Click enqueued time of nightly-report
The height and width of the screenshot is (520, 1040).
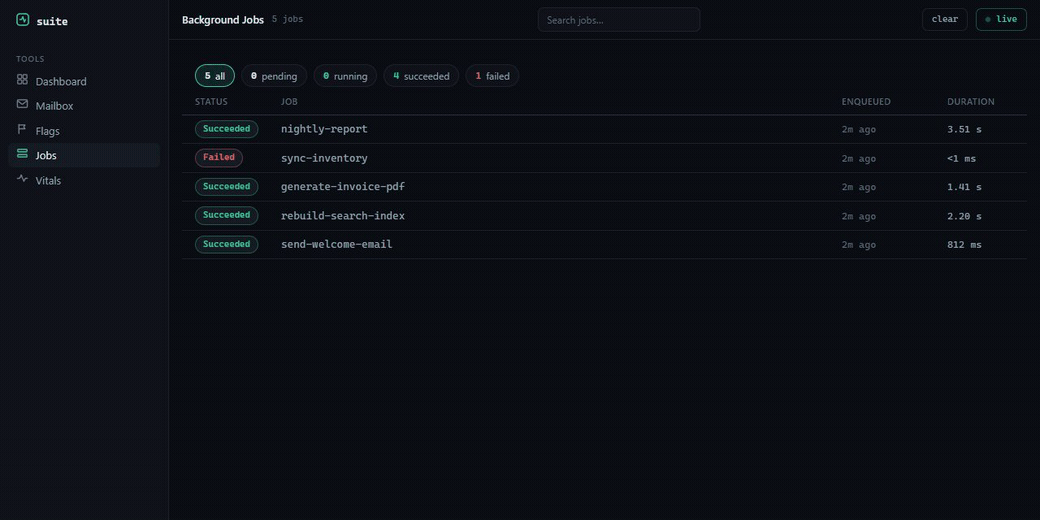coord(859,129)
